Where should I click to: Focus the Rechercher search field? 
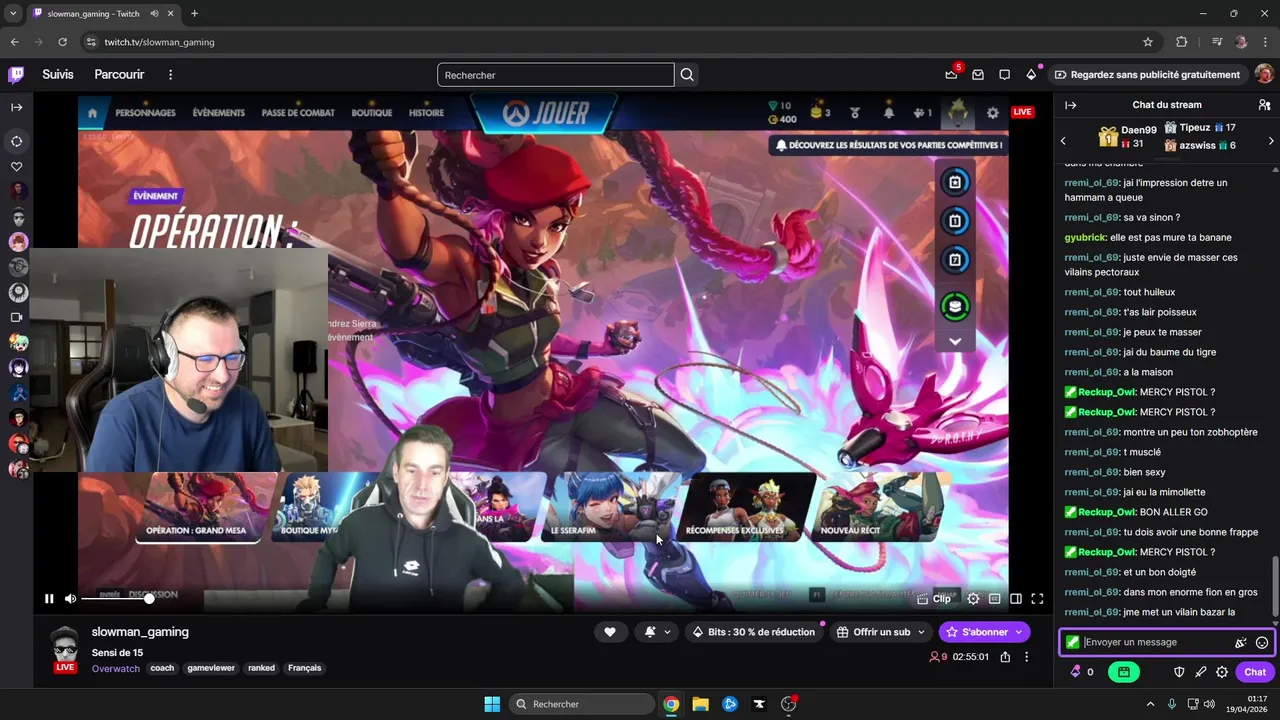click(x=555, y=75)
